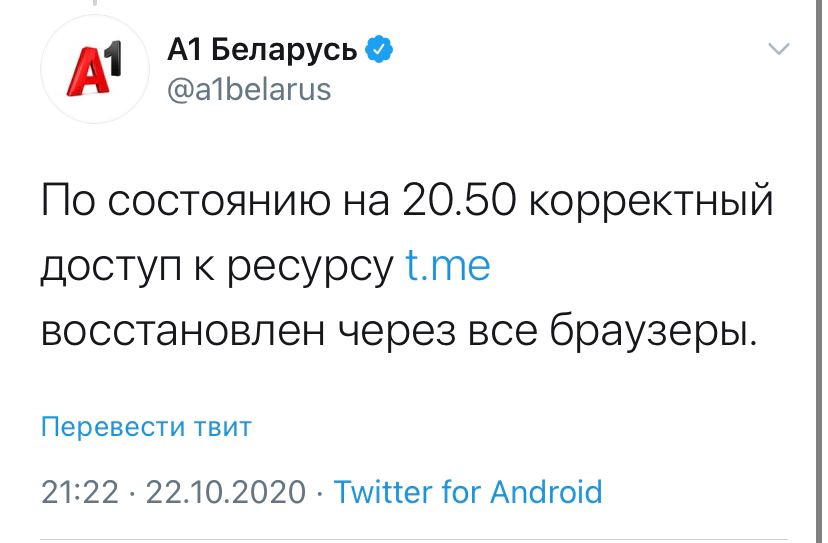Image resolution: width=828 pixels, height=543 pixels.
Task: Click the 21:22 tweet timestamp
Action: [80, 492]
